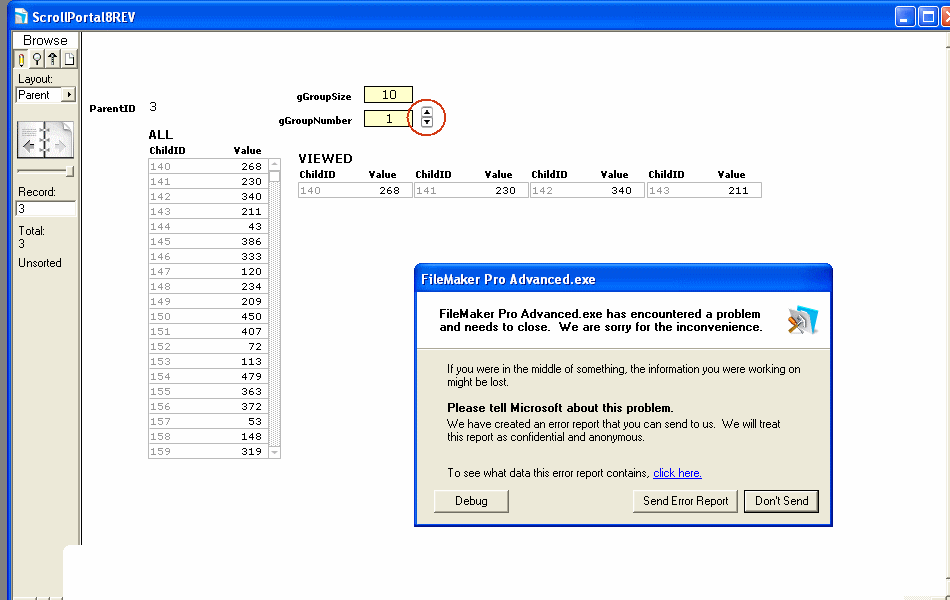The width and height of the screenshot is (950, 600).
Task: Click the ScrollPortal8REV window title icon
Action: [21, 15]
